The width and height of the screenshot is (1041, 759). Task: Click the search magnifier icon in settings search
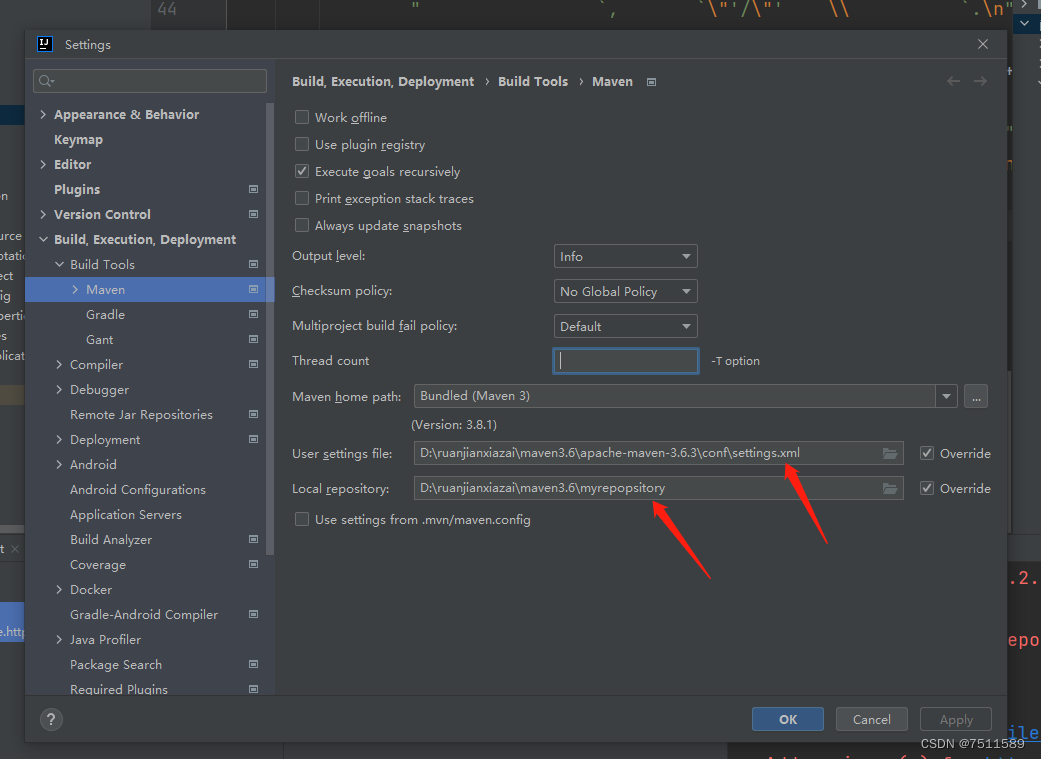(x=46, y=81)
